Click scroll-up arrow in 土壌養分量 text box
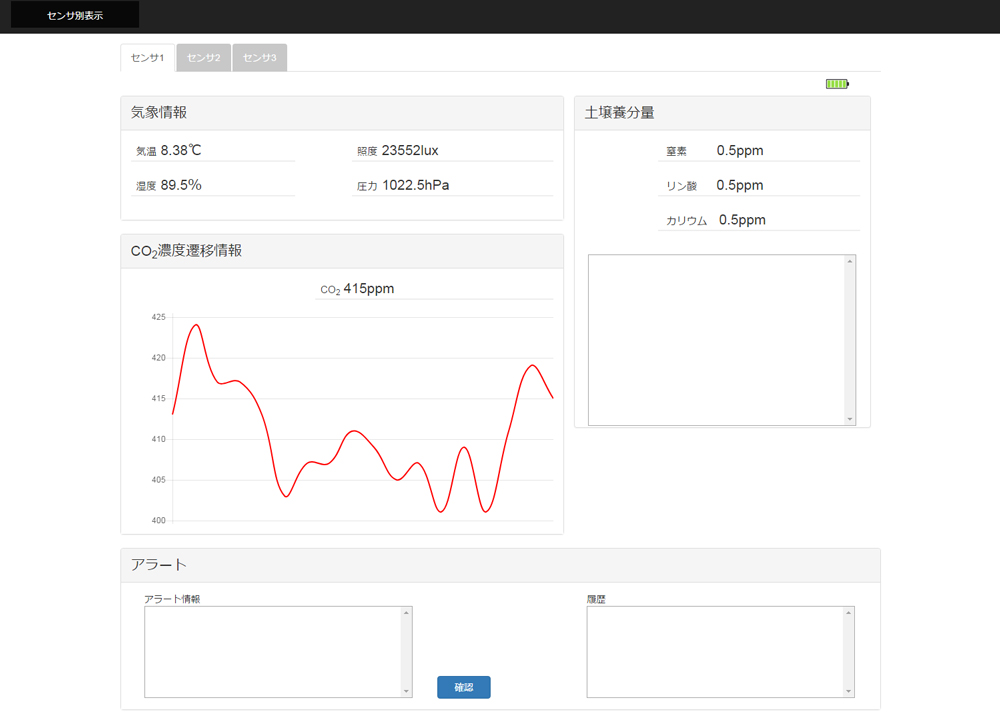The image size is (1000, 723). 850,262
